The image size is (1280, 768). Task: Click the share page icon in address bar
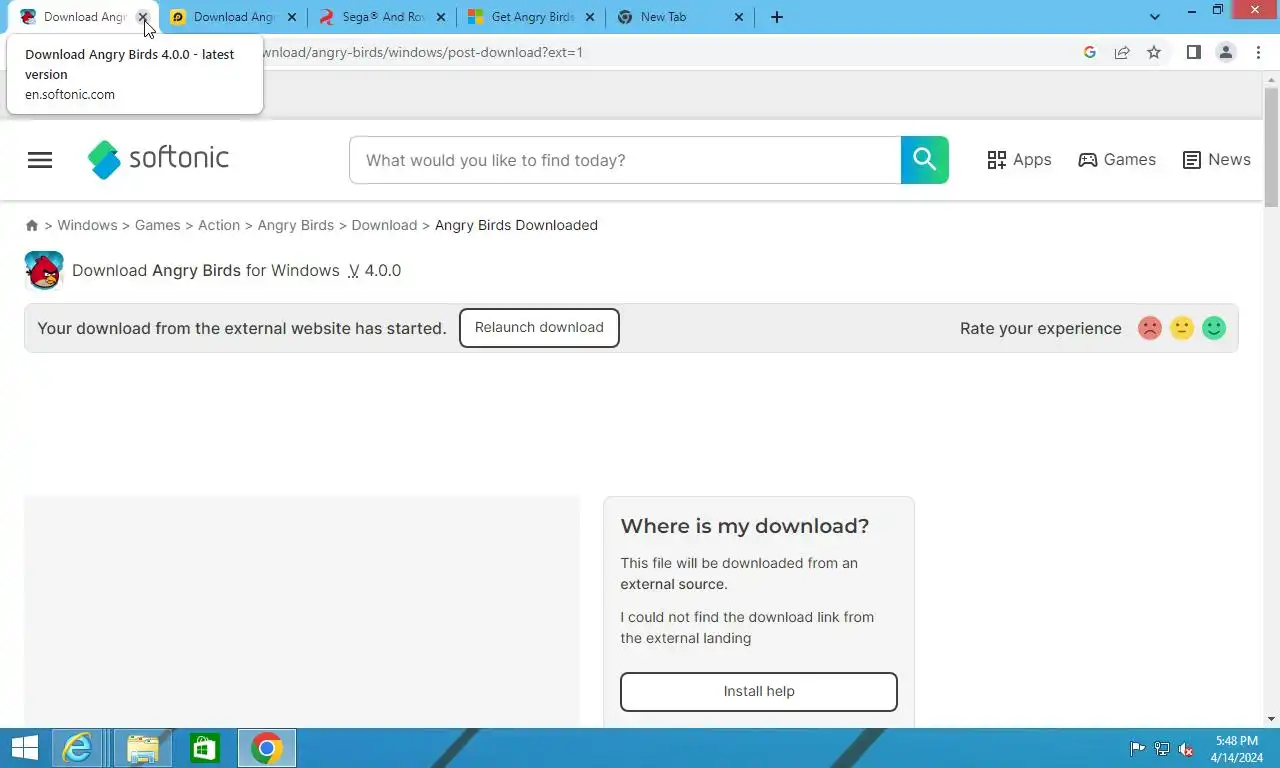point(1122,52)
